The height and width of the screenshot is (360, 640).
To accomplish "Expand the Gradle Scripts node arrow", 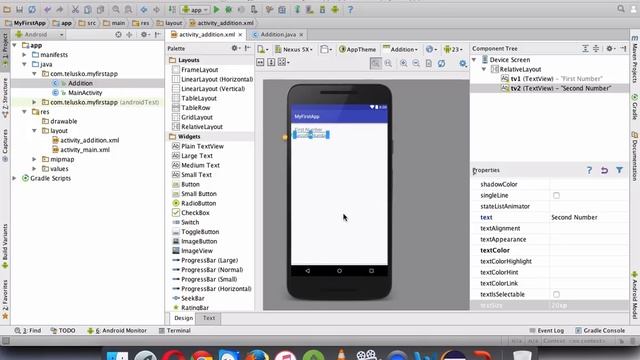I will click(15, 178).
